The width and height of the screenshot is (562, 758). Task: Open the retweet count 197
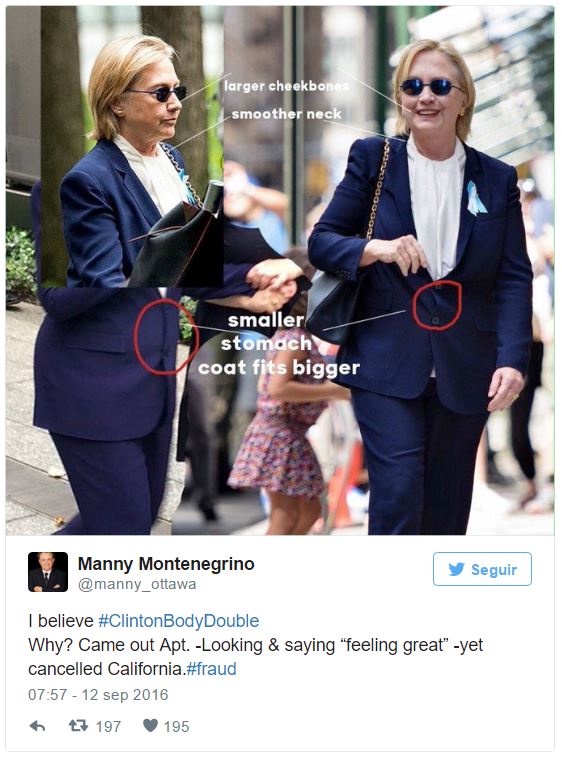(x=108, y=726)
